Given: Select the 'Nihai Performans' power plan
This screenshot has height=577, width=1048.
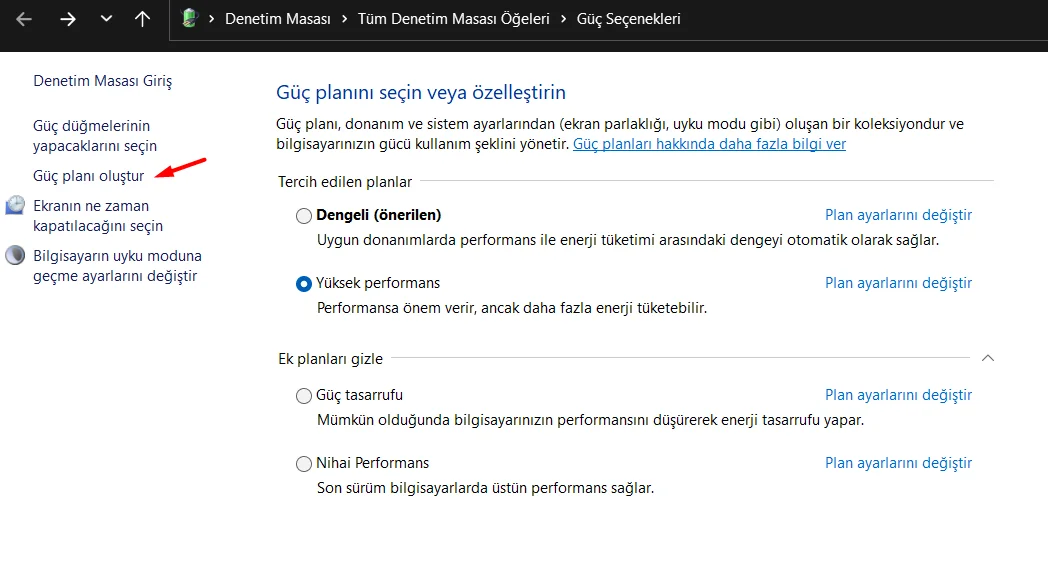Looking at the screenshot, I should pos(303,463).
